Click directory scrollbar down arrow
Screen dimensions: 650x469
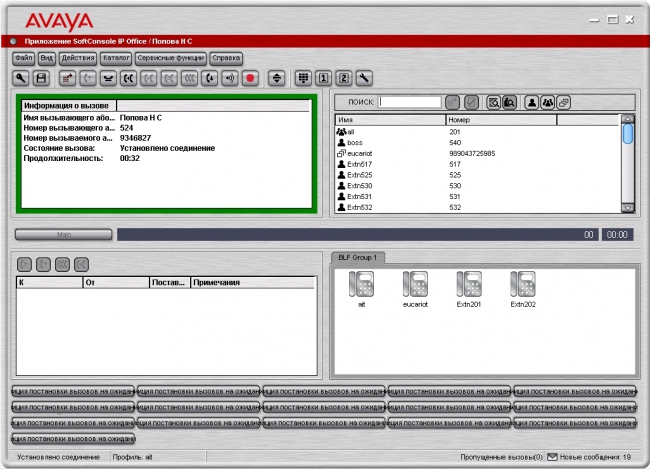628,208
